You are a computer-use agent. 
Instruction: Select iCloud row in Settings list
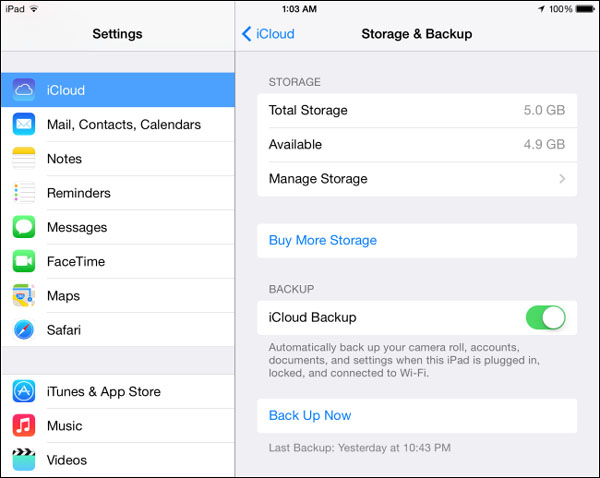[x=118, y=90]
